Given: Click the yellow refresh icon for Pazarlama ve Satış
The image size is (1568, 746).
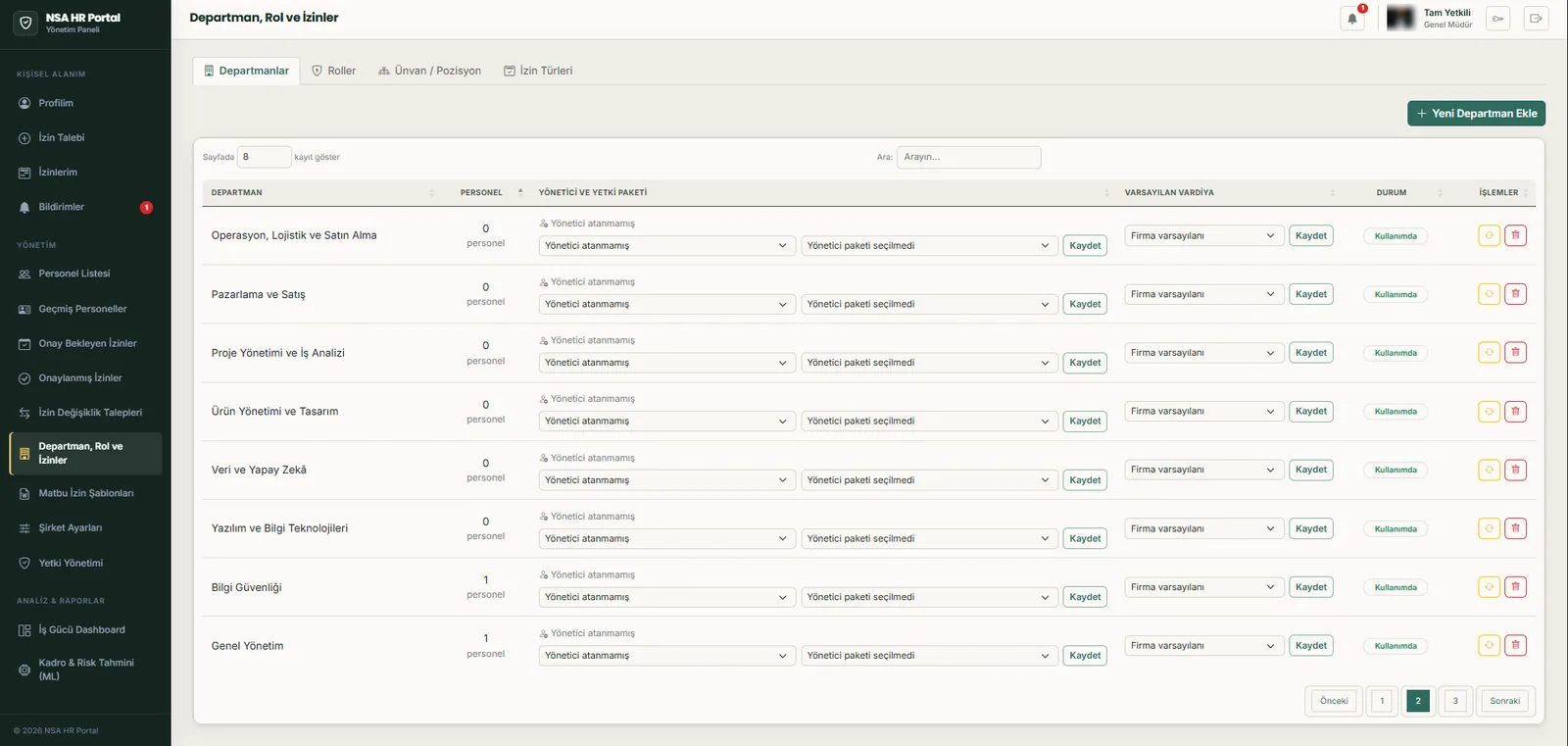Looking at the screenshot, I should 1489,294.
